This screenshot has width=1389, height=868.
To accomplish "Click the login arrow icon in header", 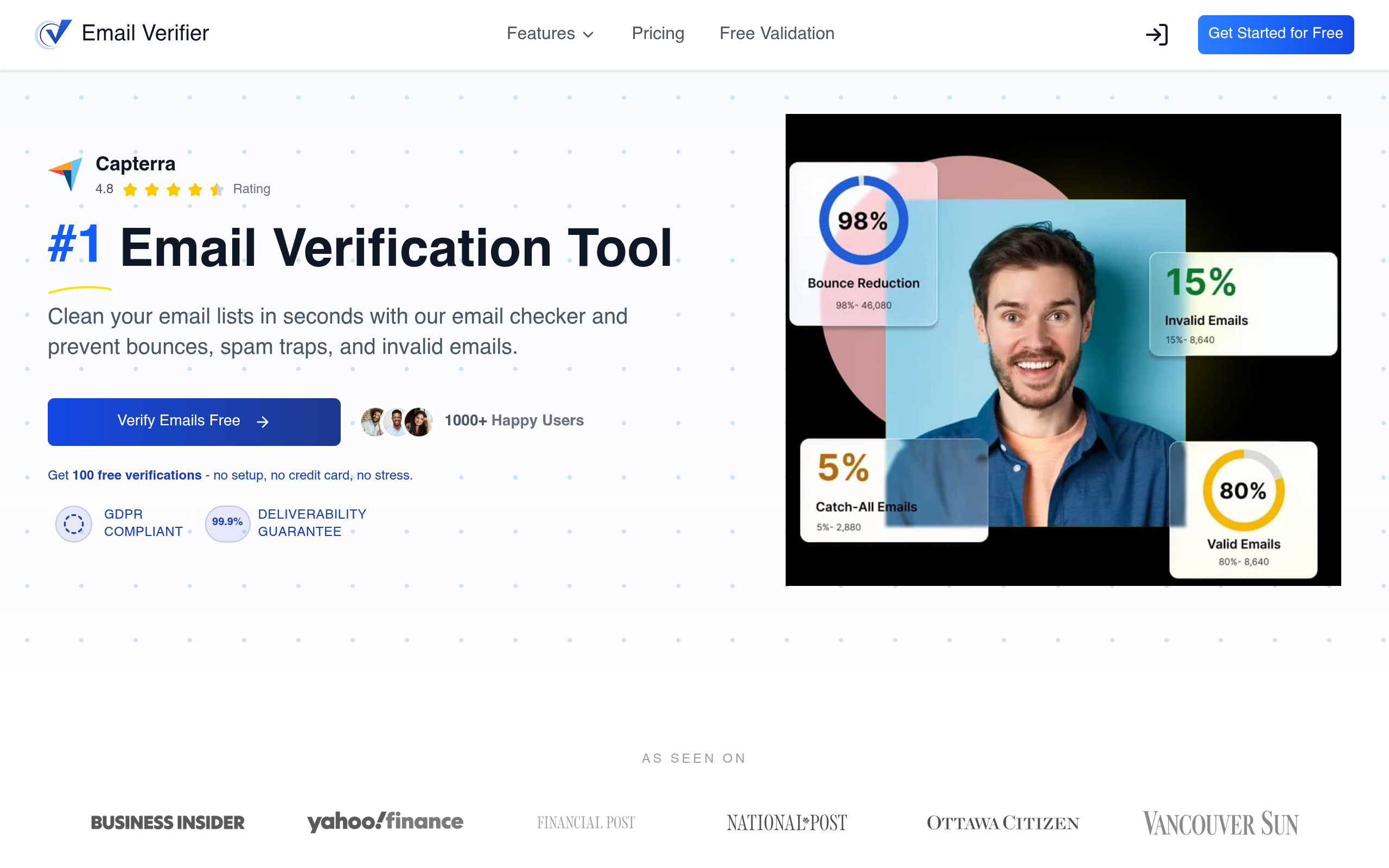I will [1157, 34].
